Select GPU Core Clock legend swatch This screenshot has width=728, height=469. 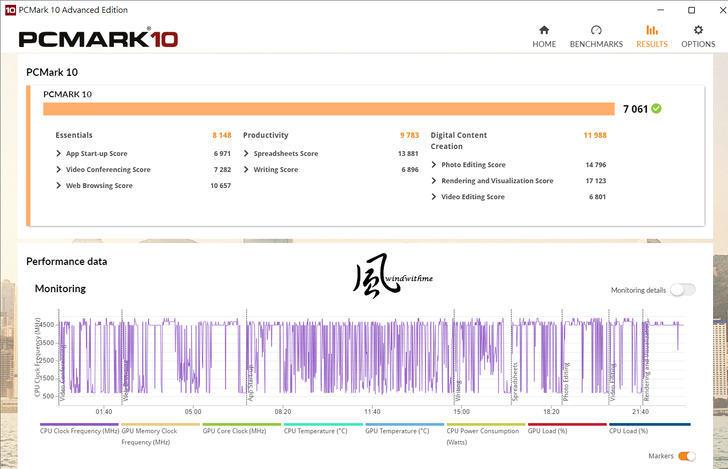(x=242, y=424)
